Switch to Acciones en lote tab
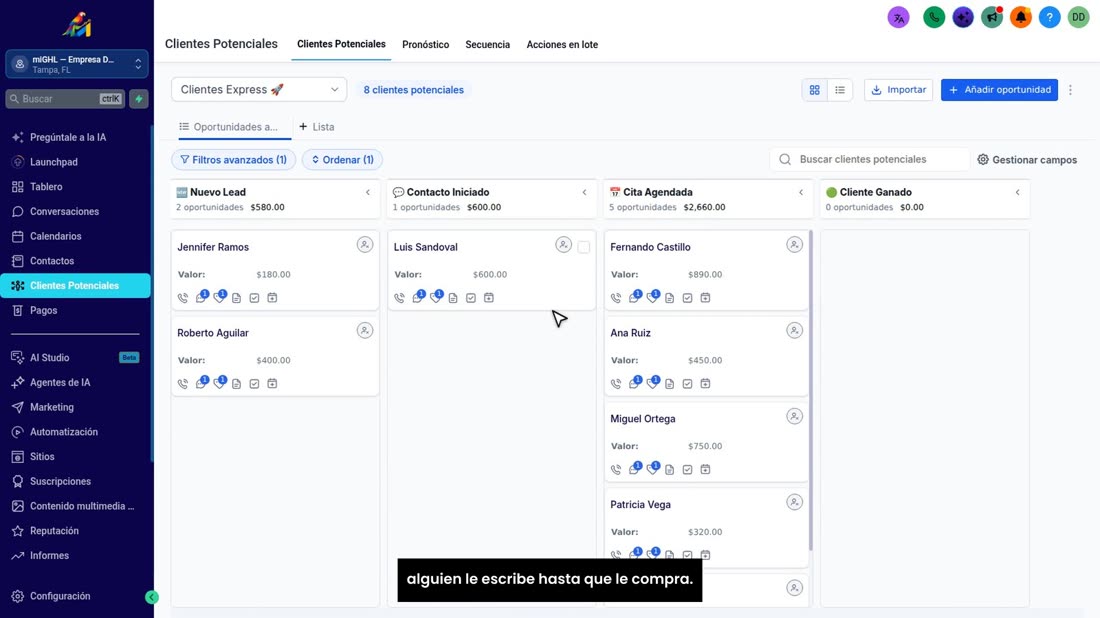This screenshot has width=1100, height=618. coord(562,44)
